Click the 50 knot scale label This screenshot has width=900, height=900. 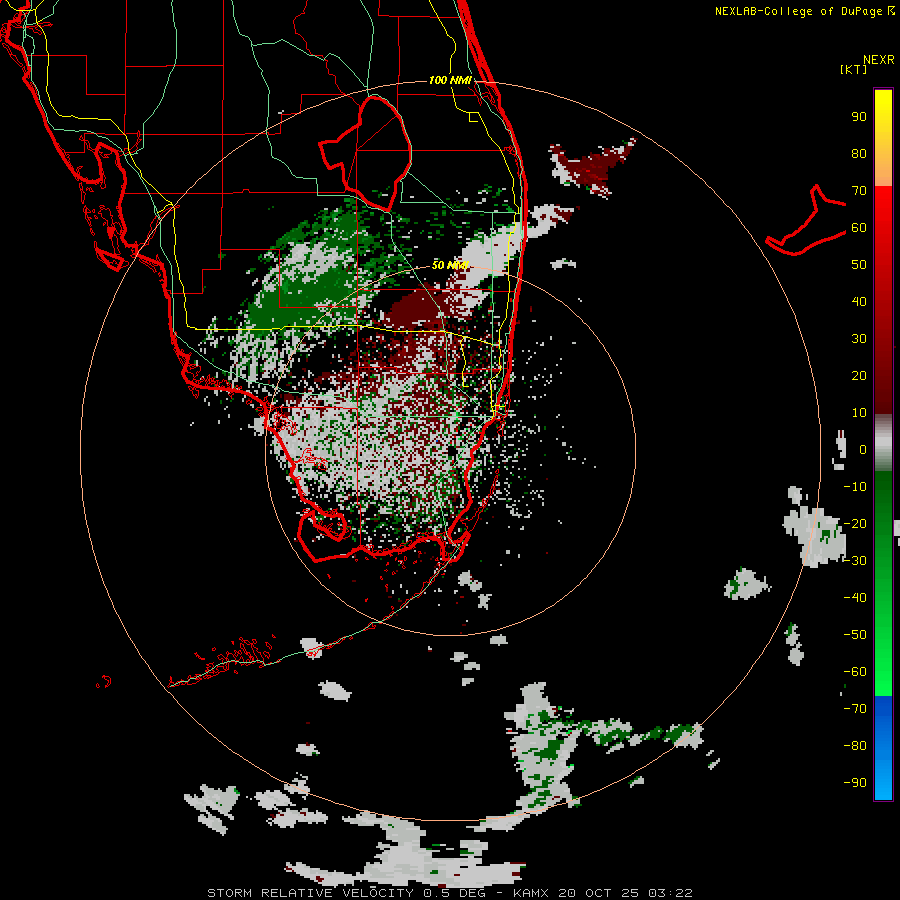pos(859,265)
